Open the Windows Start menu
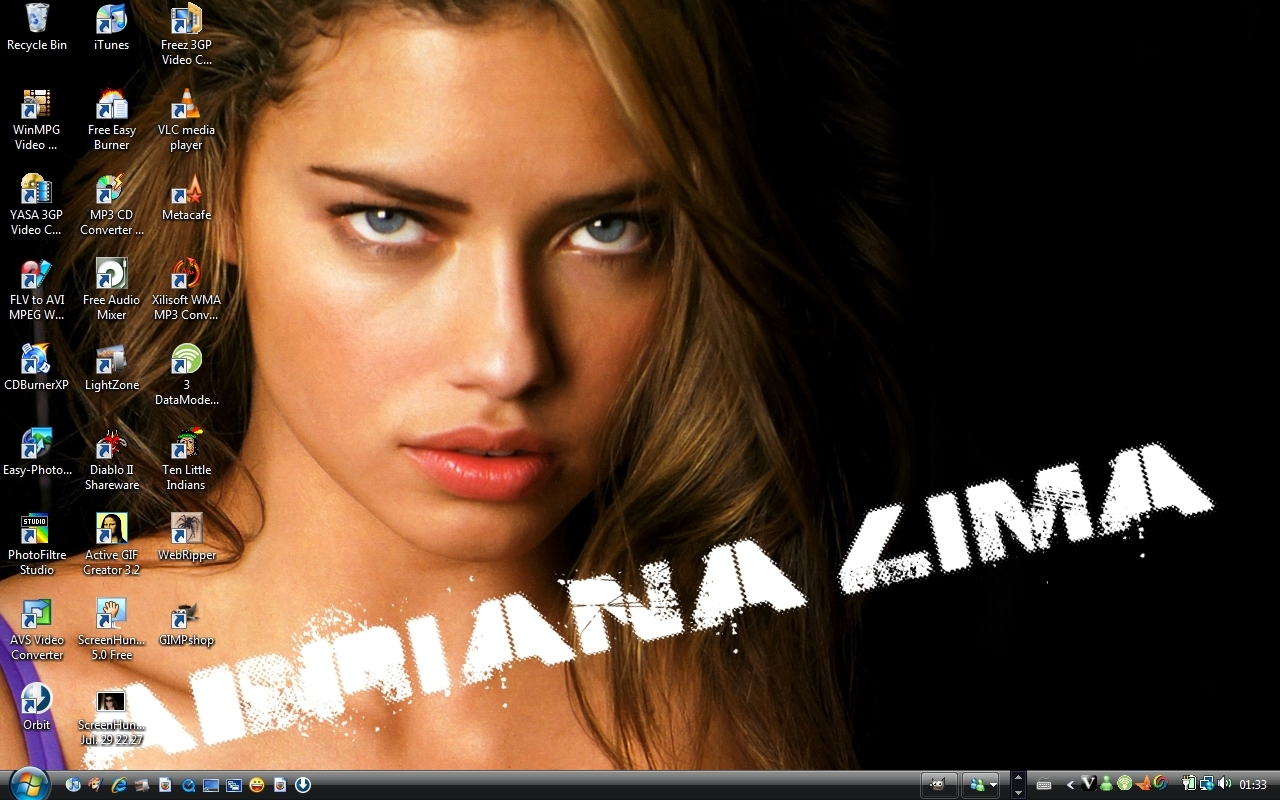Screen dimensions: 1280x800 coord(27,784)
